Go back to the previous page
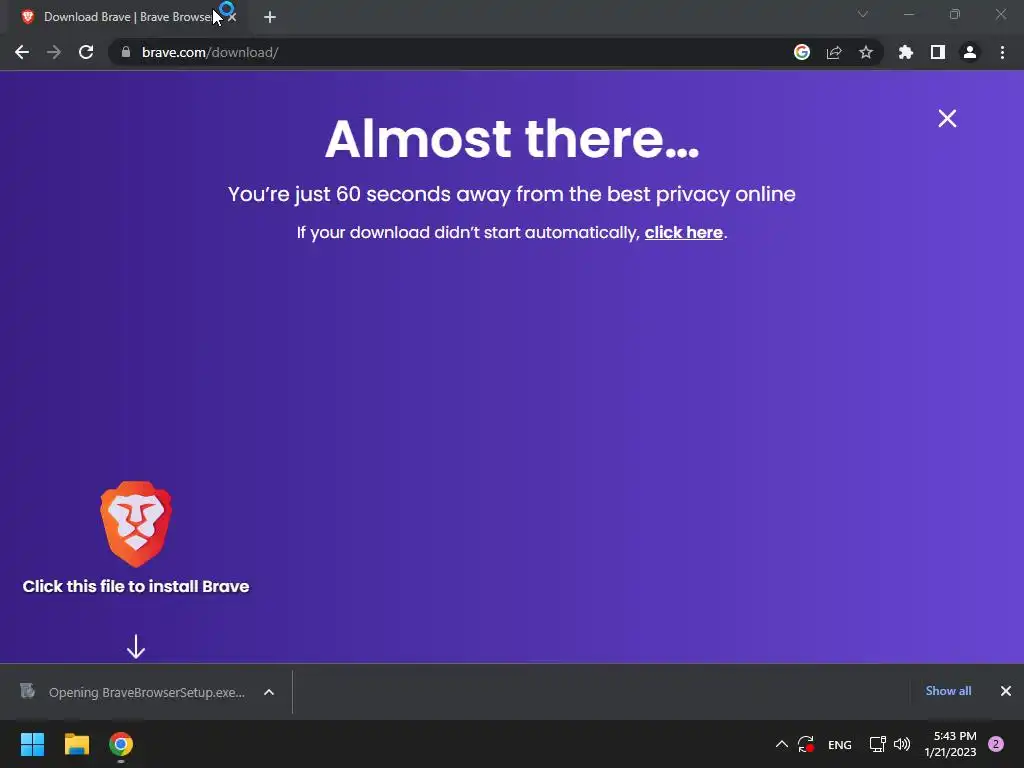This screenshot has height=768, width=1024. coord(22,52)
